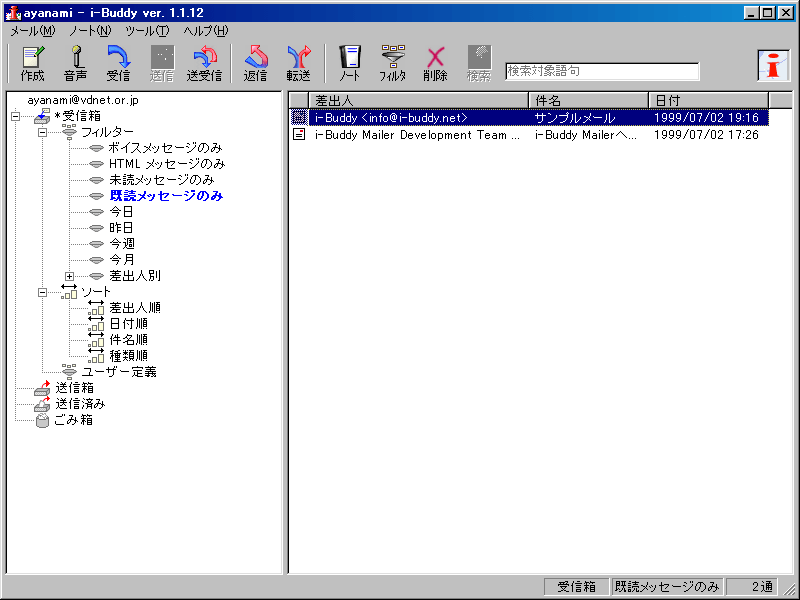Open the ノート note tool
The height and width of the screenshot is (600, 800).
(350, 63)
